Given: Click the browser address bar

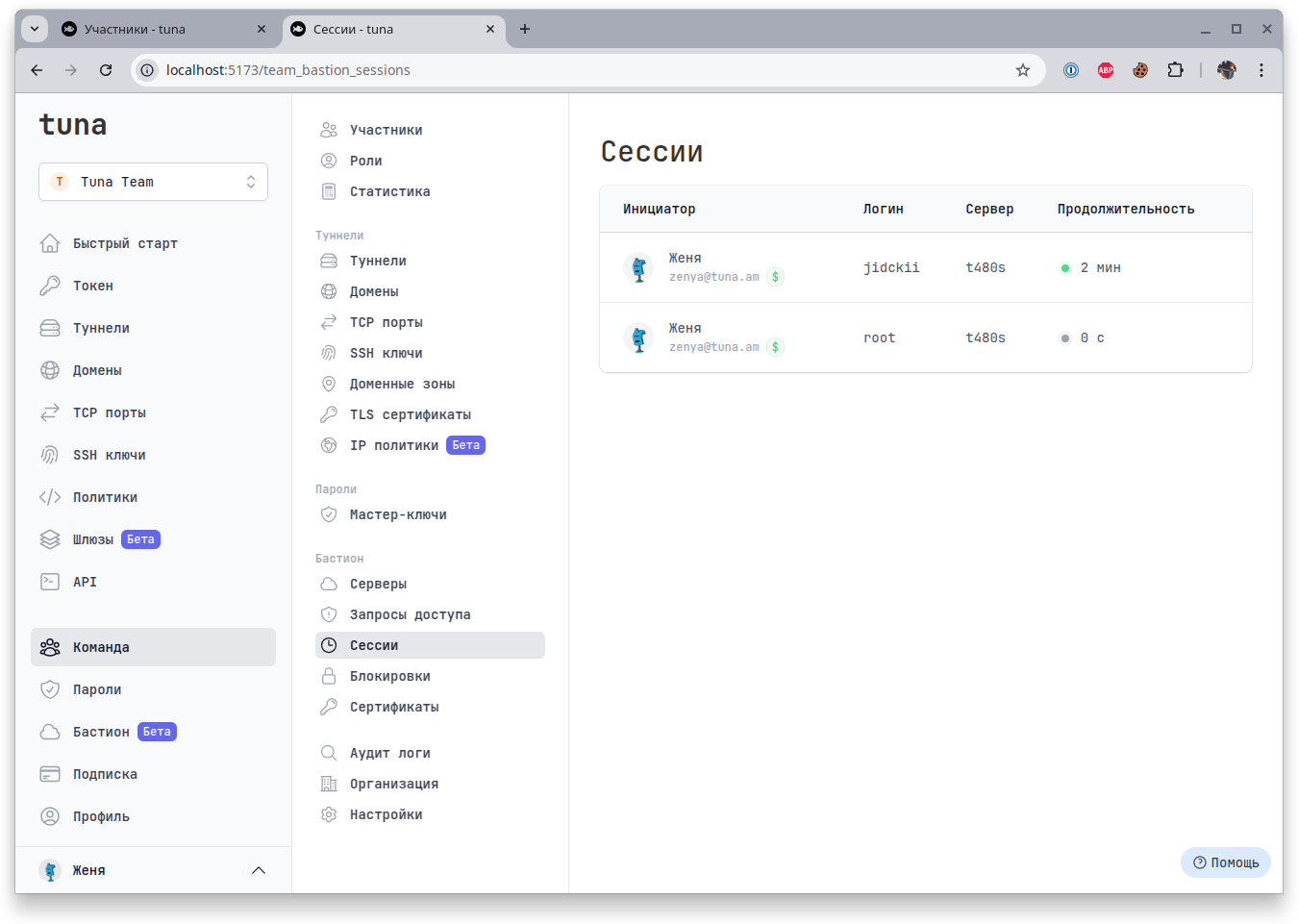Looking at the screenshot, I should click(577, 70).
